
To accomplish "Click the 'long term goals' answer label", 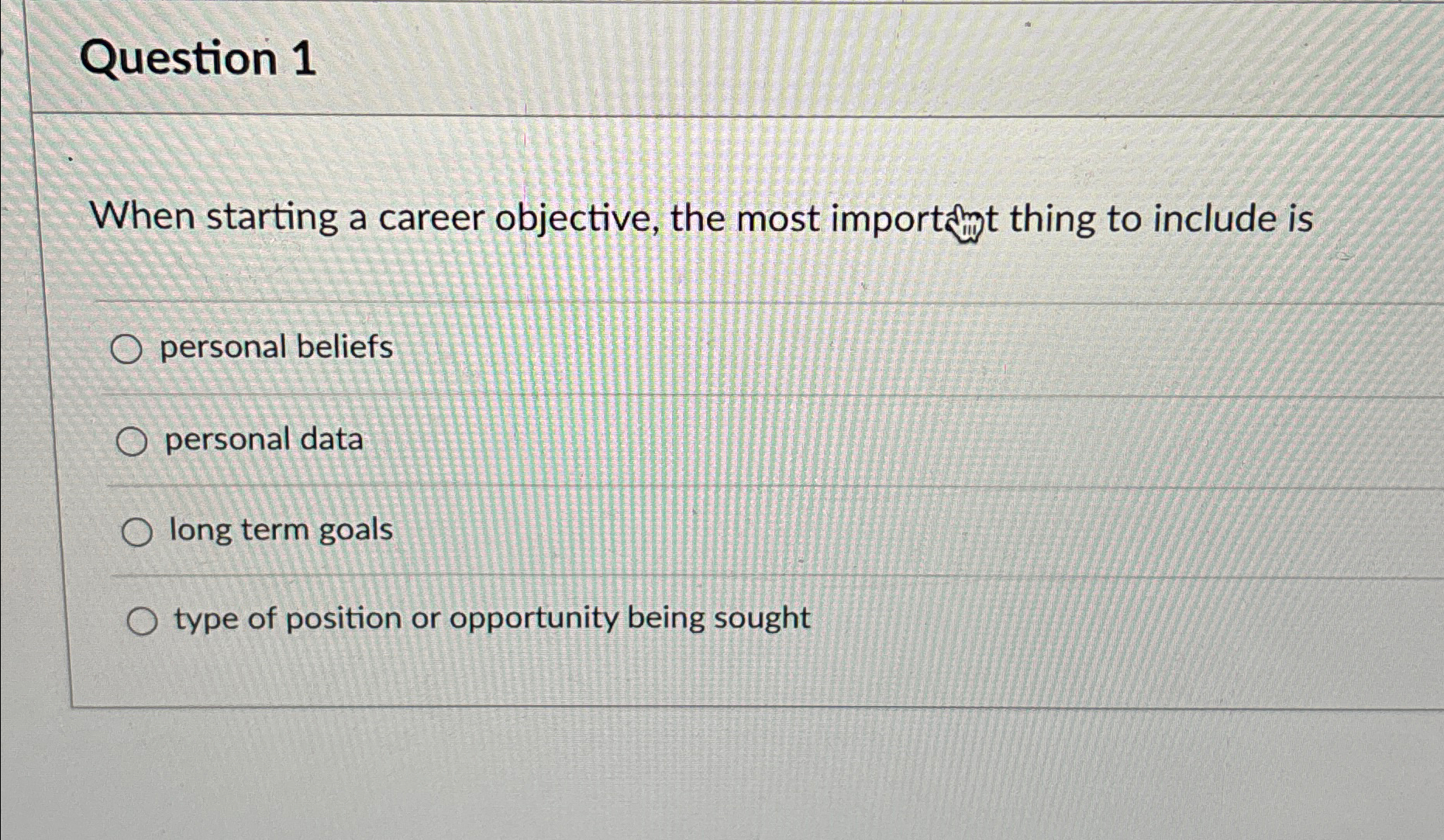I will tap(280, 530).
